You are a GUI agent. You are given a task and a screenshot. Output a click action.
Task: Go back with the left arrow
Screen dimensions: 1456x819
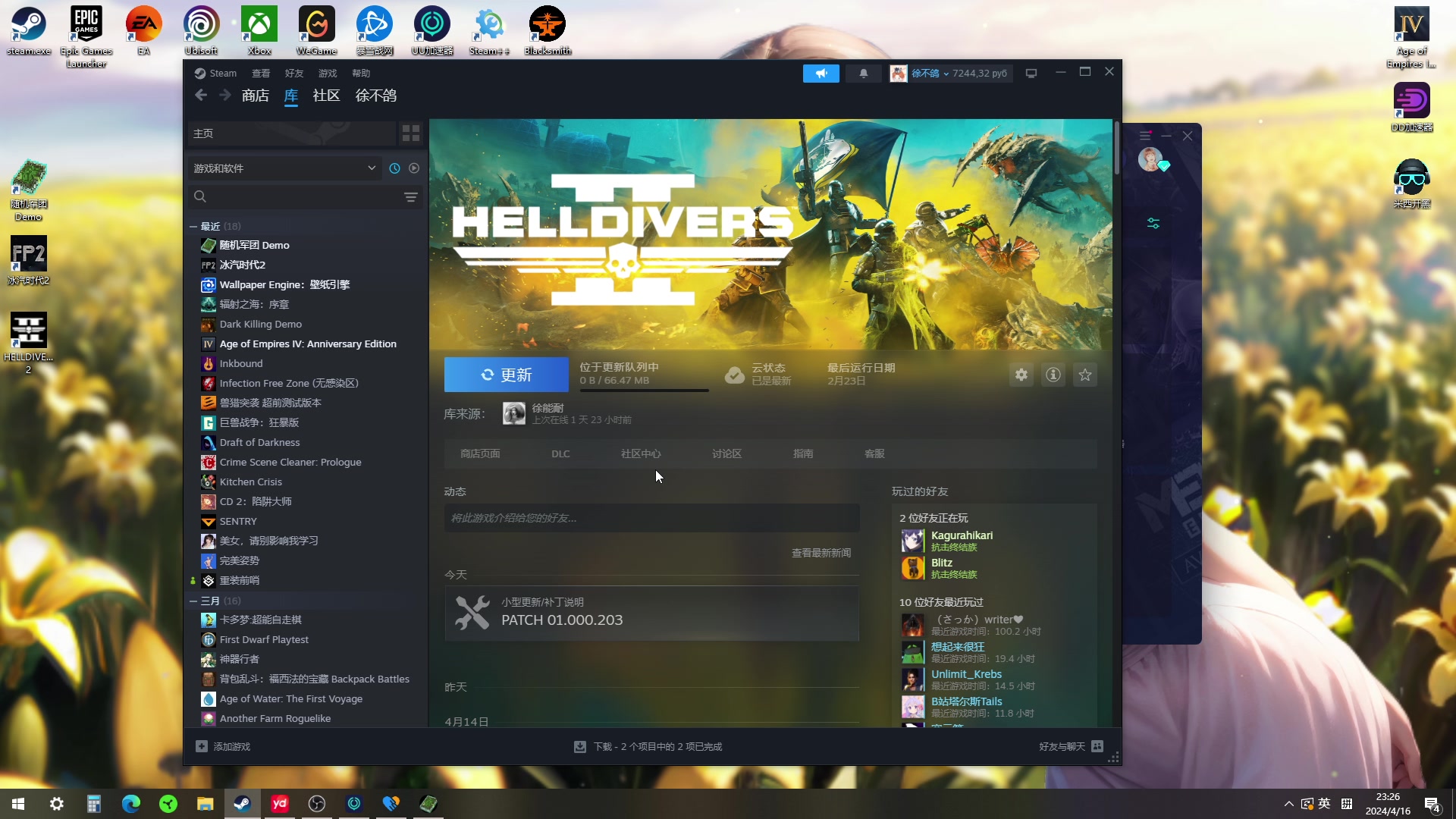tap(201, 96)
